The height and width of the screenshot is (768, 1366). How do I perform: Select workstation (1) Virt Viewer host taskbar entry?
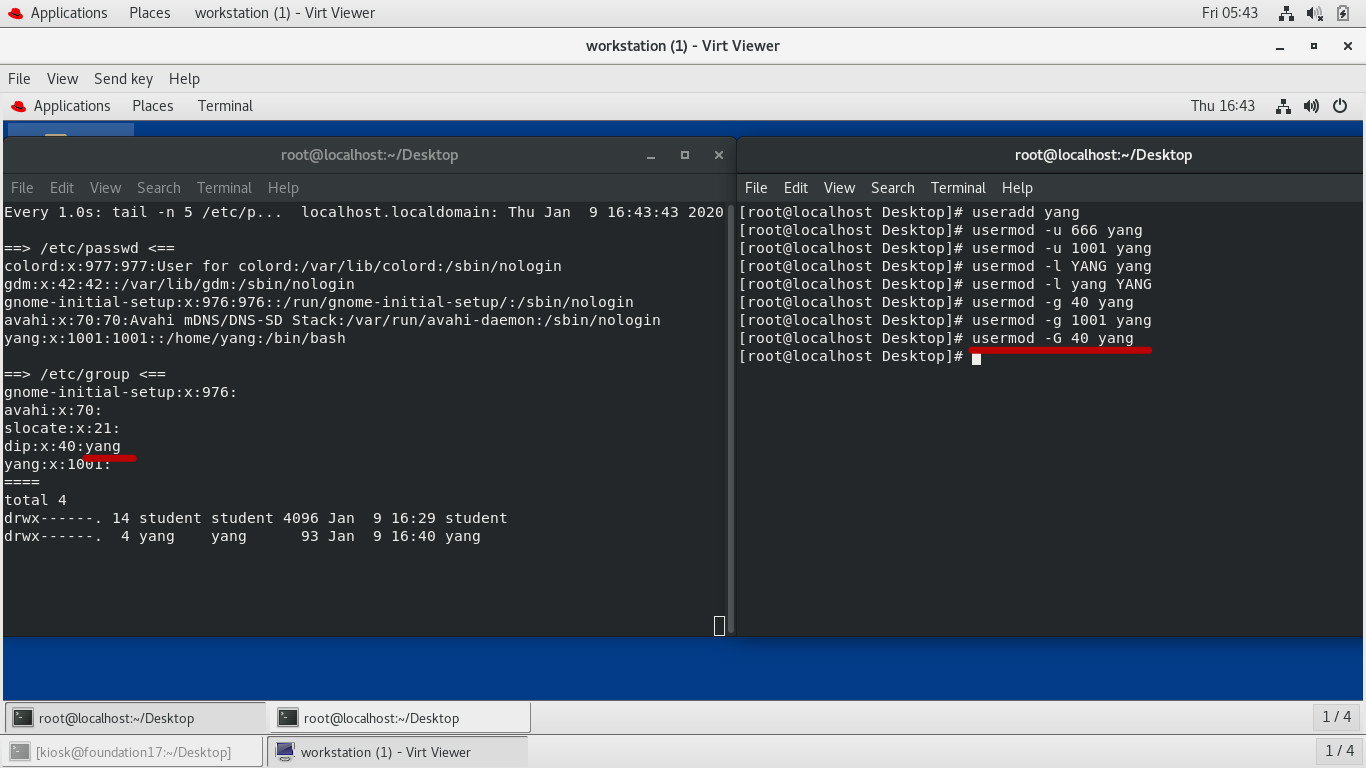pos(397,751)
